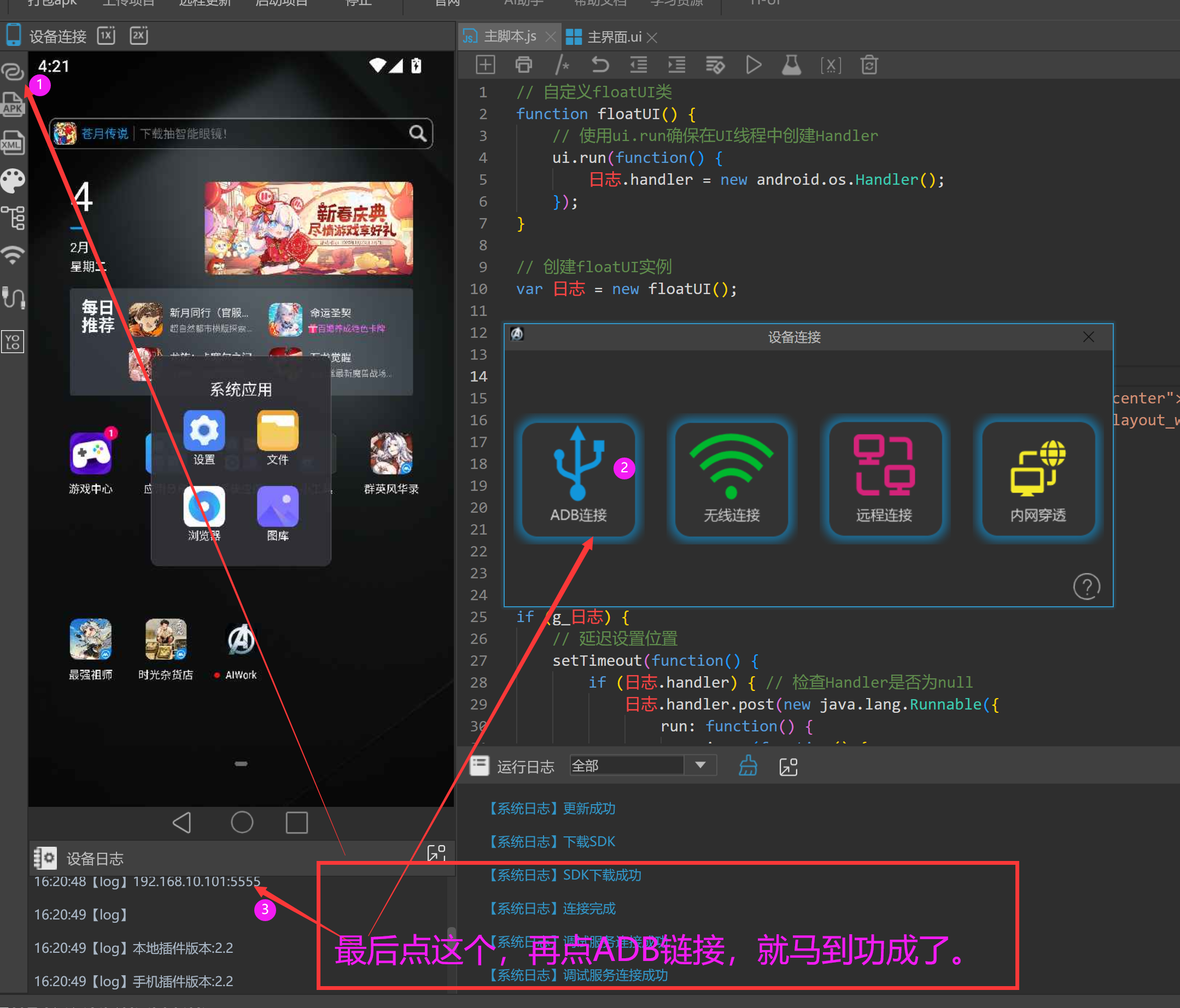Toggle comment with the /* icon

[x=562, y=65]
